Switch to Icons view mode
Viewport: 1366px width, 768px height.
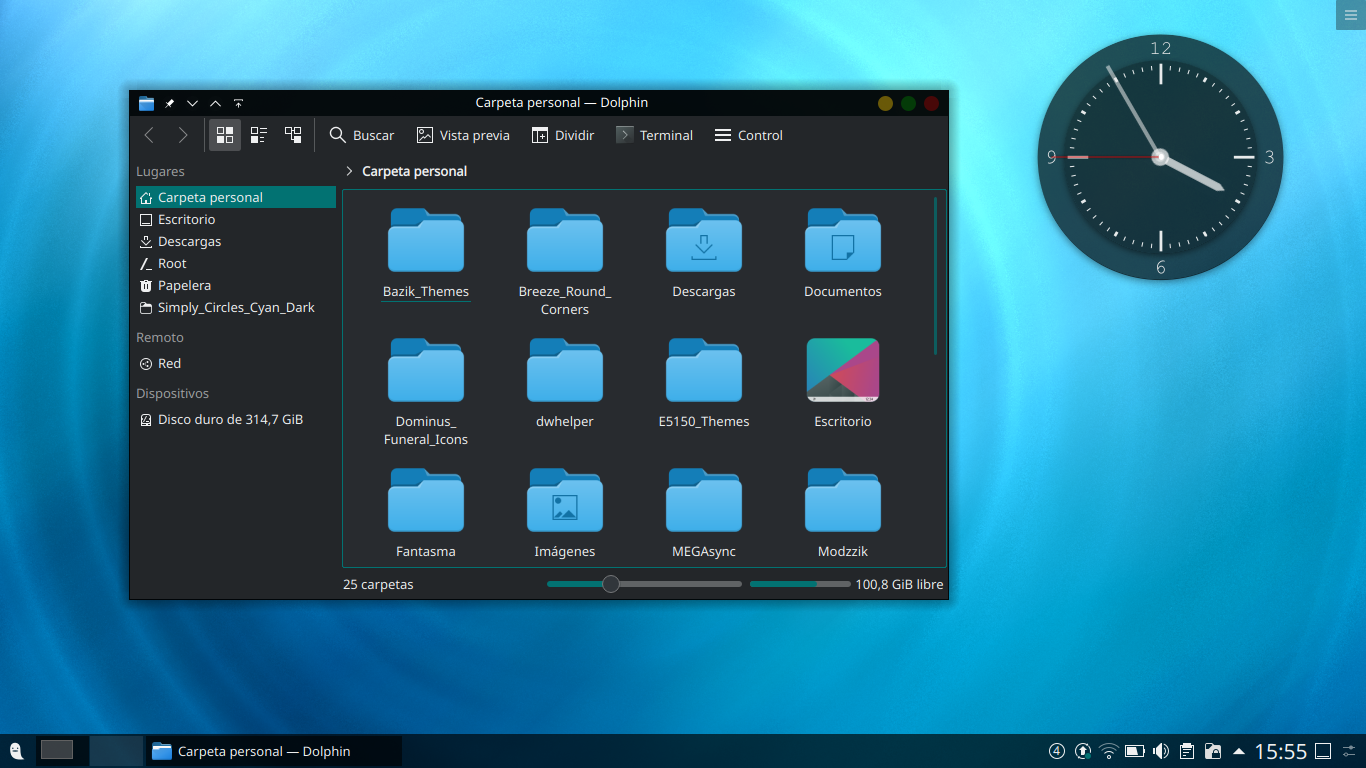(225, 135)
